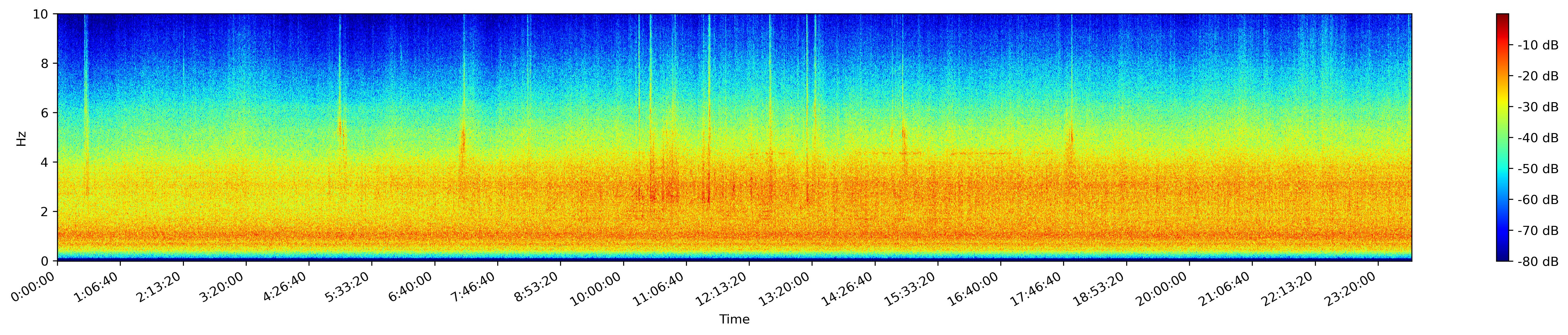Click the -10 dB colorbar label
Image resolution: width=1568 pixels, height=335 pixels.
pyautogui.click(x=1538, y=45)
